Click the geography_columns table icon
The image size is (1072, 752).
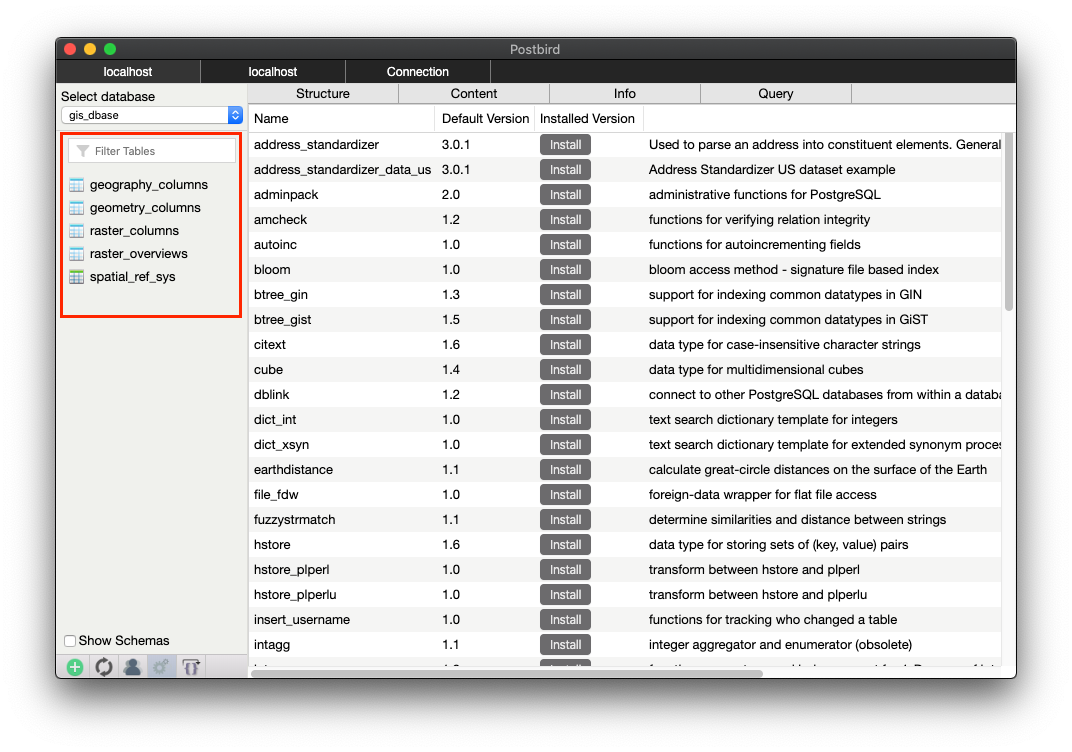(x=77, y=185)
